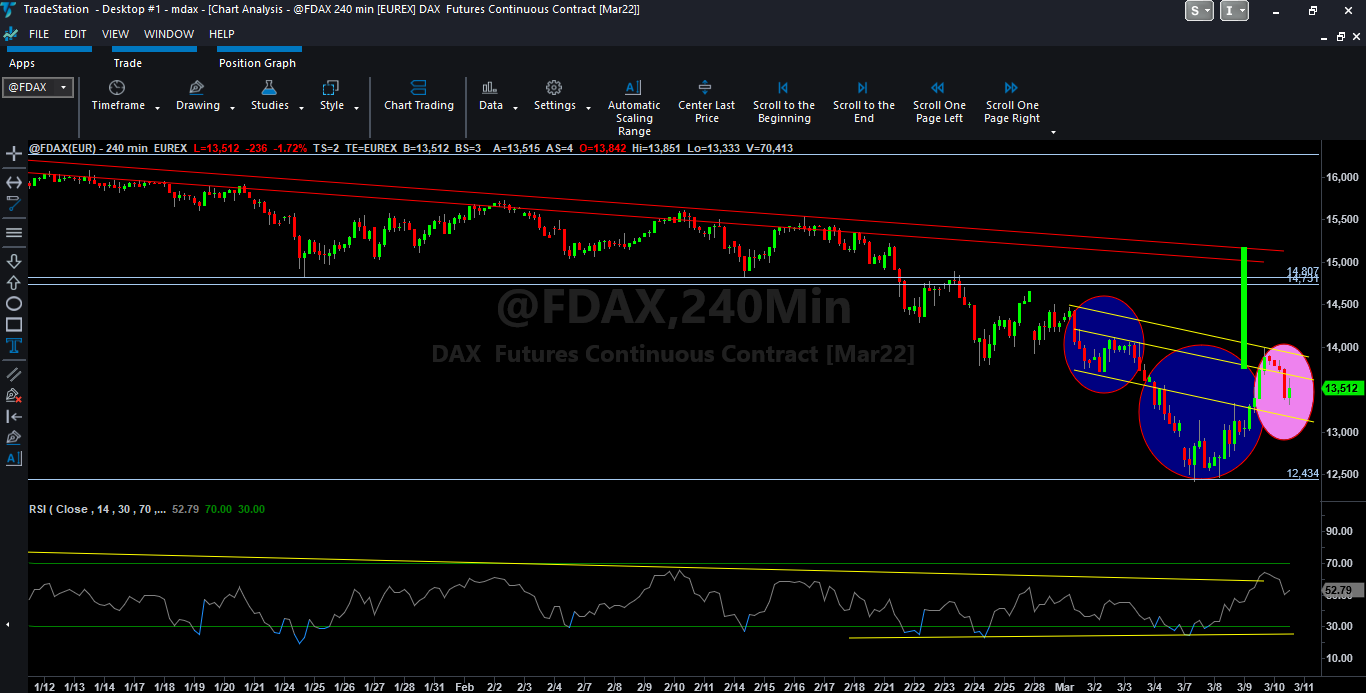Open the WINDOW menu
Image resolution: width=1366 pixels, height=693 pixels.
coord(169,34)
